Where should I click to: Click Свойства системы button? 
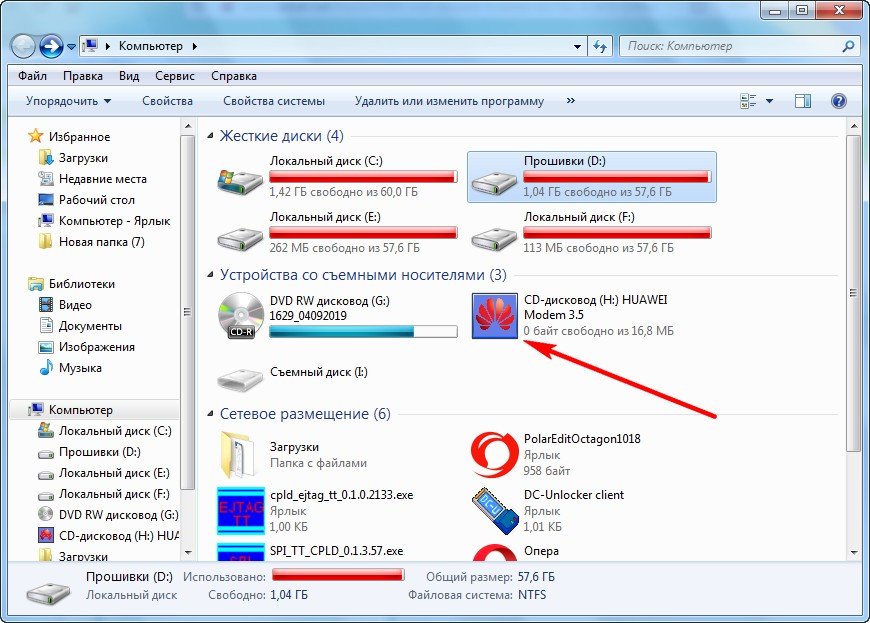tap(273, 101)
